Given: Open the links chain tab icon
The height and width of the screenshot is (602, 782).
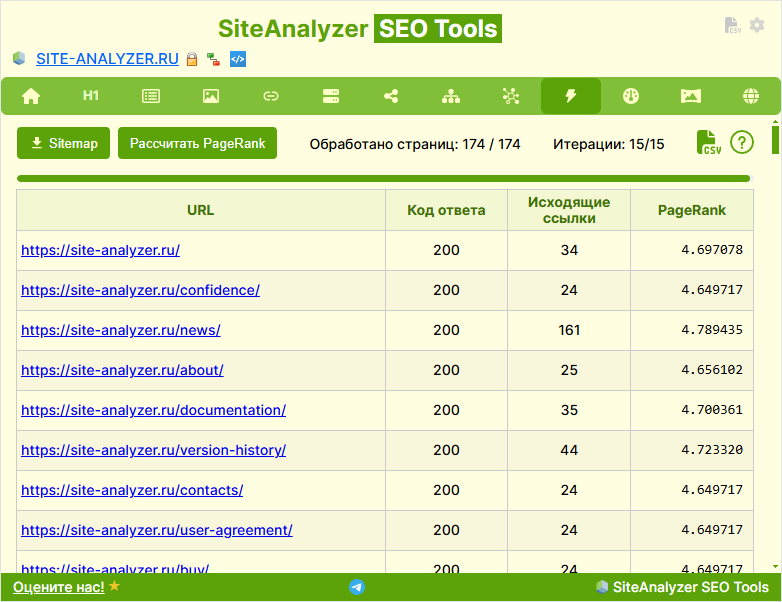Looking at the screenshot, I should [271, 96].
